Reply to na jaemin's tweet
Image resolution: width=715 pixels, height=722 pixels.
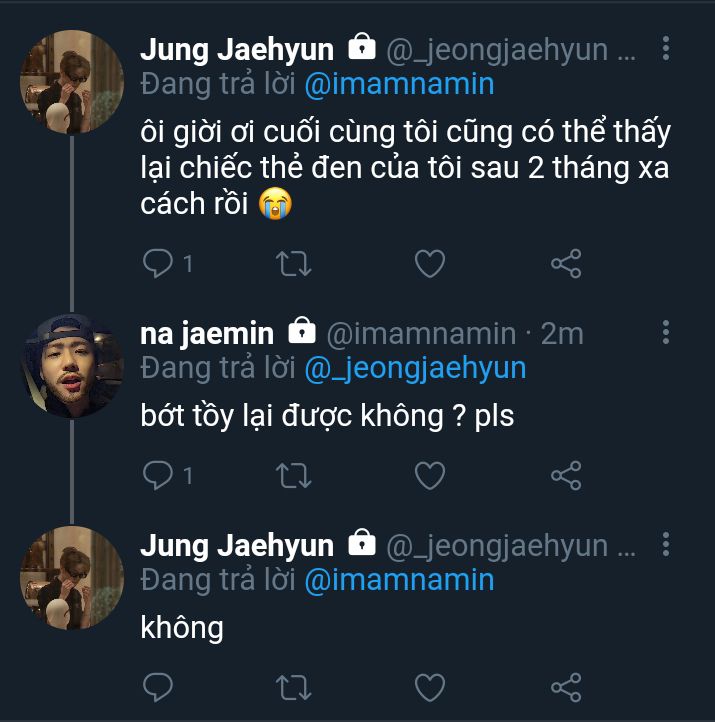(x=158, y=475)
